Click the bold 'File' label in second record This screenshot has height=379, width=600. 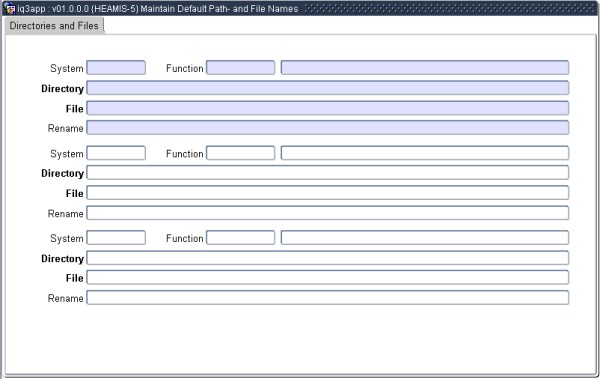click(x=74, y=193)
